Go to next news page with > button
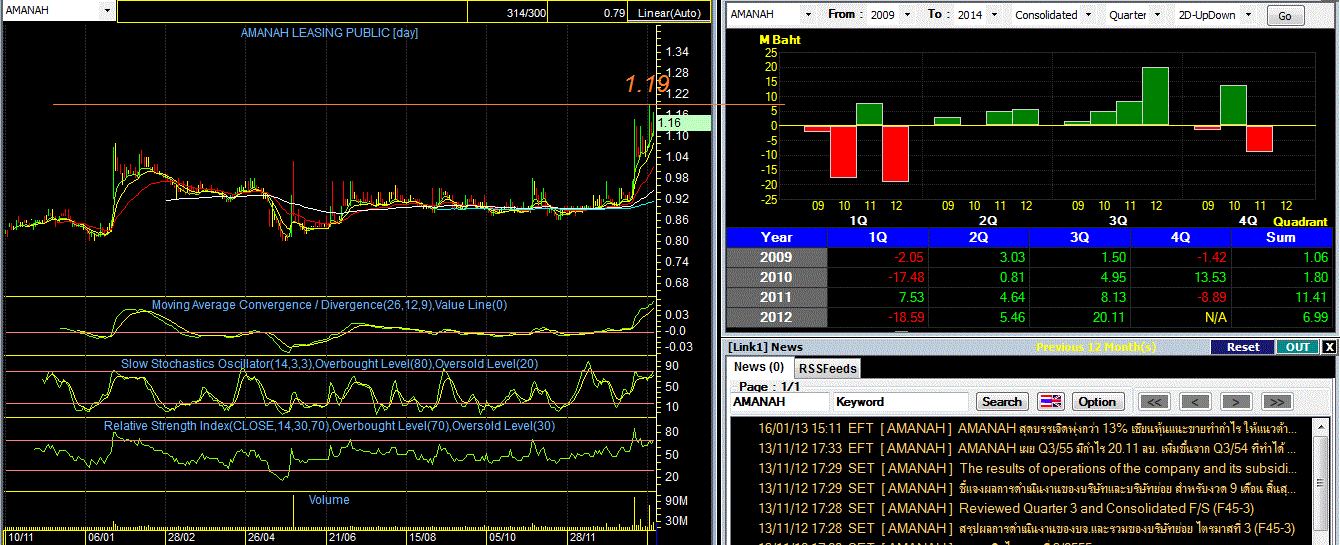1340x545 pixels. (x=1236, y=401)
